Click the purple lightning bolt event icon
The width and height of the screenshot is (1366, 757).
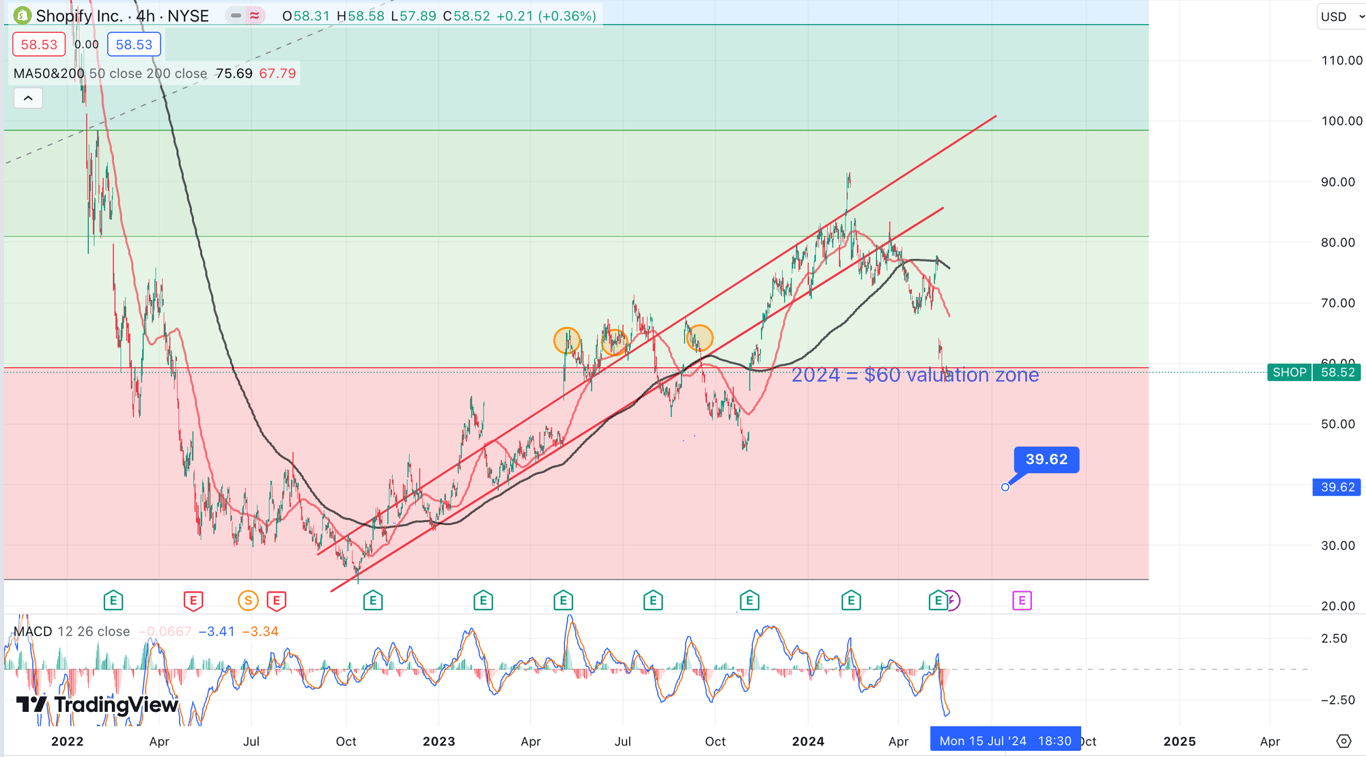[952, 600]
